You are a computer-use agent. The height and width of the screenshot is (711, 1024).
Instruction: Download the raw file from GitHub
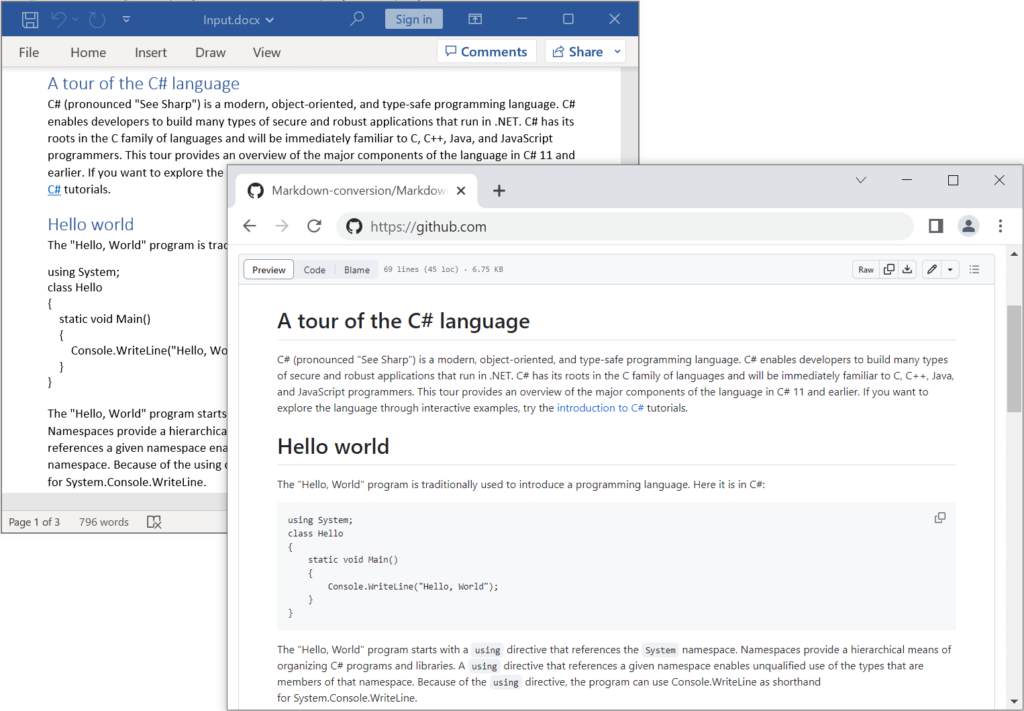908,269
